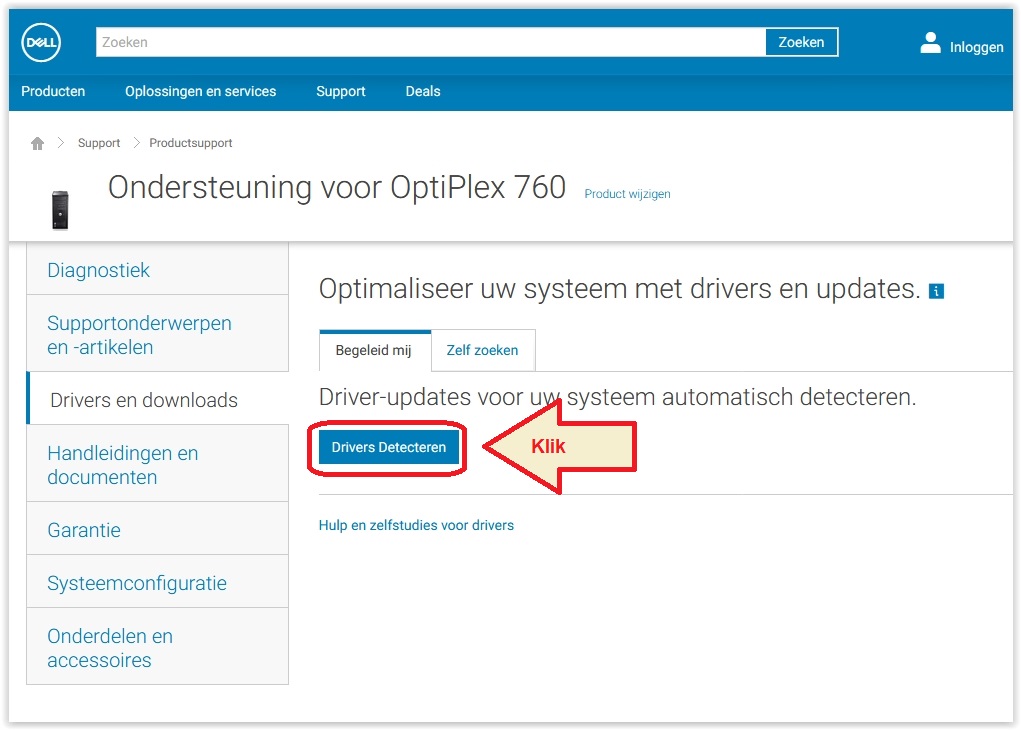
Task: Open Supportonderwerpen en -artikelen in the sidebar
Action: click(x=158, y=335)
